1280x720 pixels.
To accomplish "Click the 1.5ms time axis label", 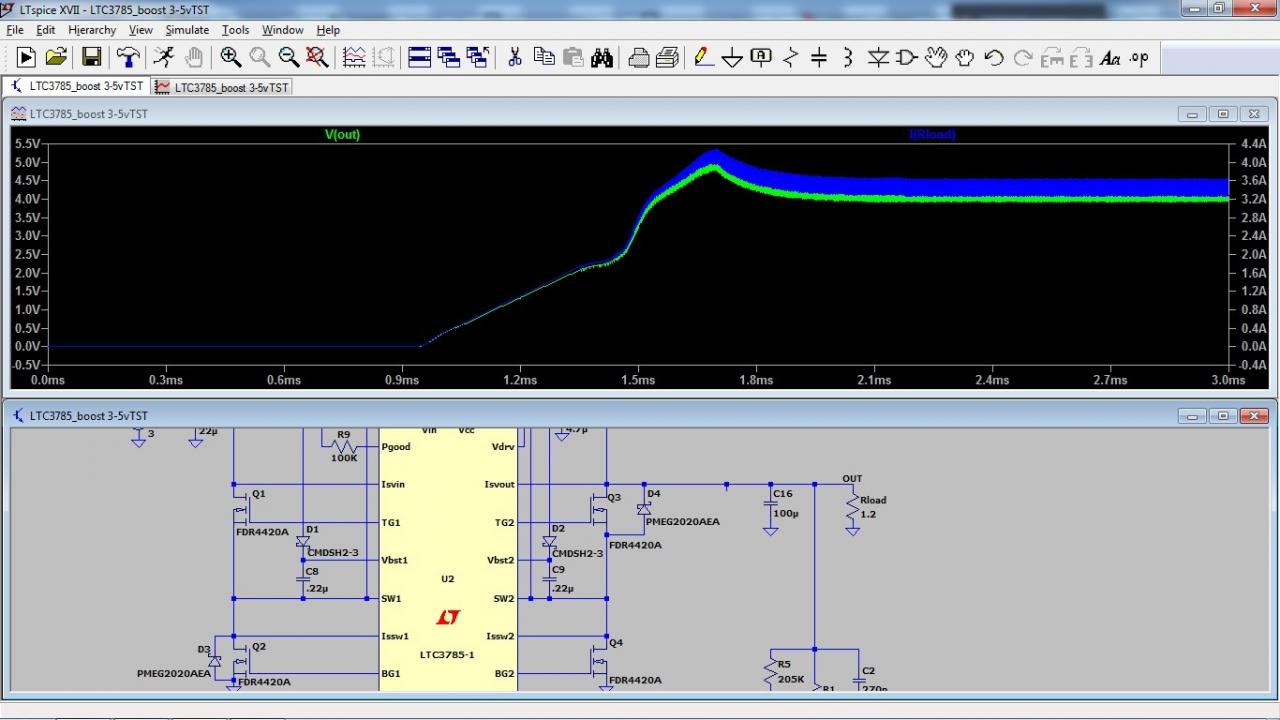I will [638, 380].
